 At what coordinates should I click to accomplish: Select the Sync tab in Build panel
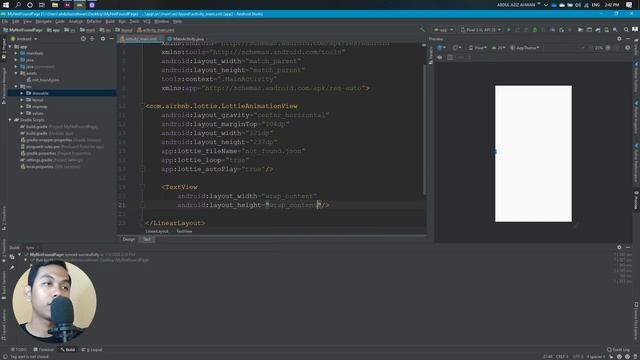click(x=30, y=247)
